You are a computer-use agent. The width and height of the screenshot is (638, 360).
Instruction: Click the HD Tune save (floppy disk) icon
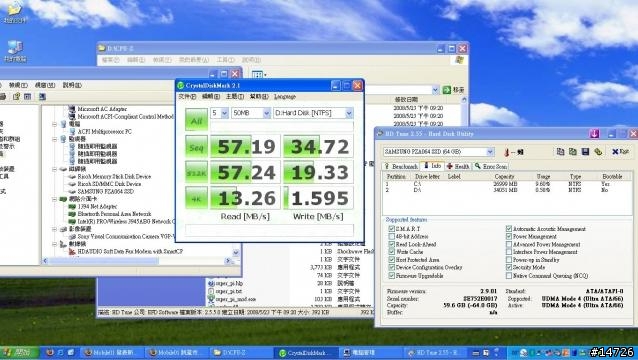[x=585, y=152]
